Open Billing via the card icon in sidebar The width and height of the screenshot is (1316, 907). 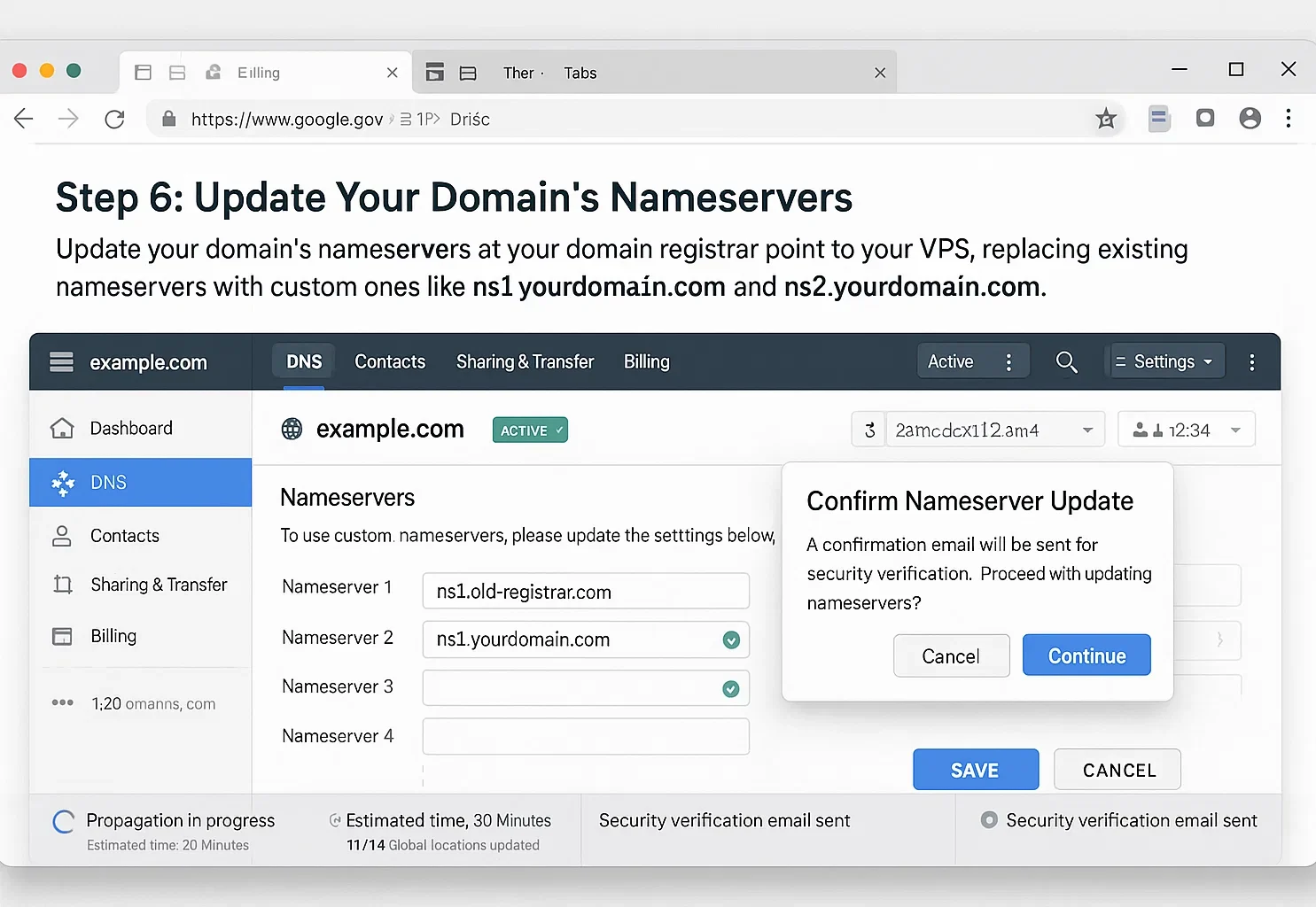pyautogui.click(x=62, y=635)
